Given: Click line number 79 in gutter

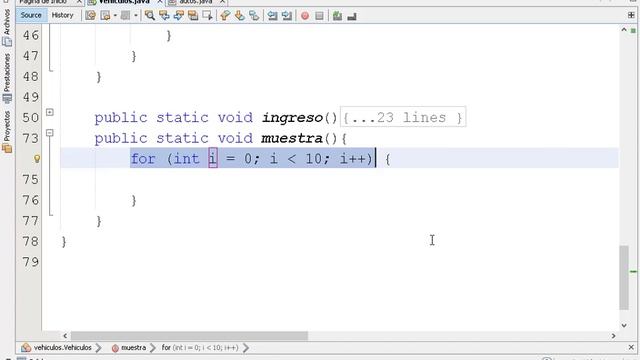Looking at the screenshot, I should [31, 262].
